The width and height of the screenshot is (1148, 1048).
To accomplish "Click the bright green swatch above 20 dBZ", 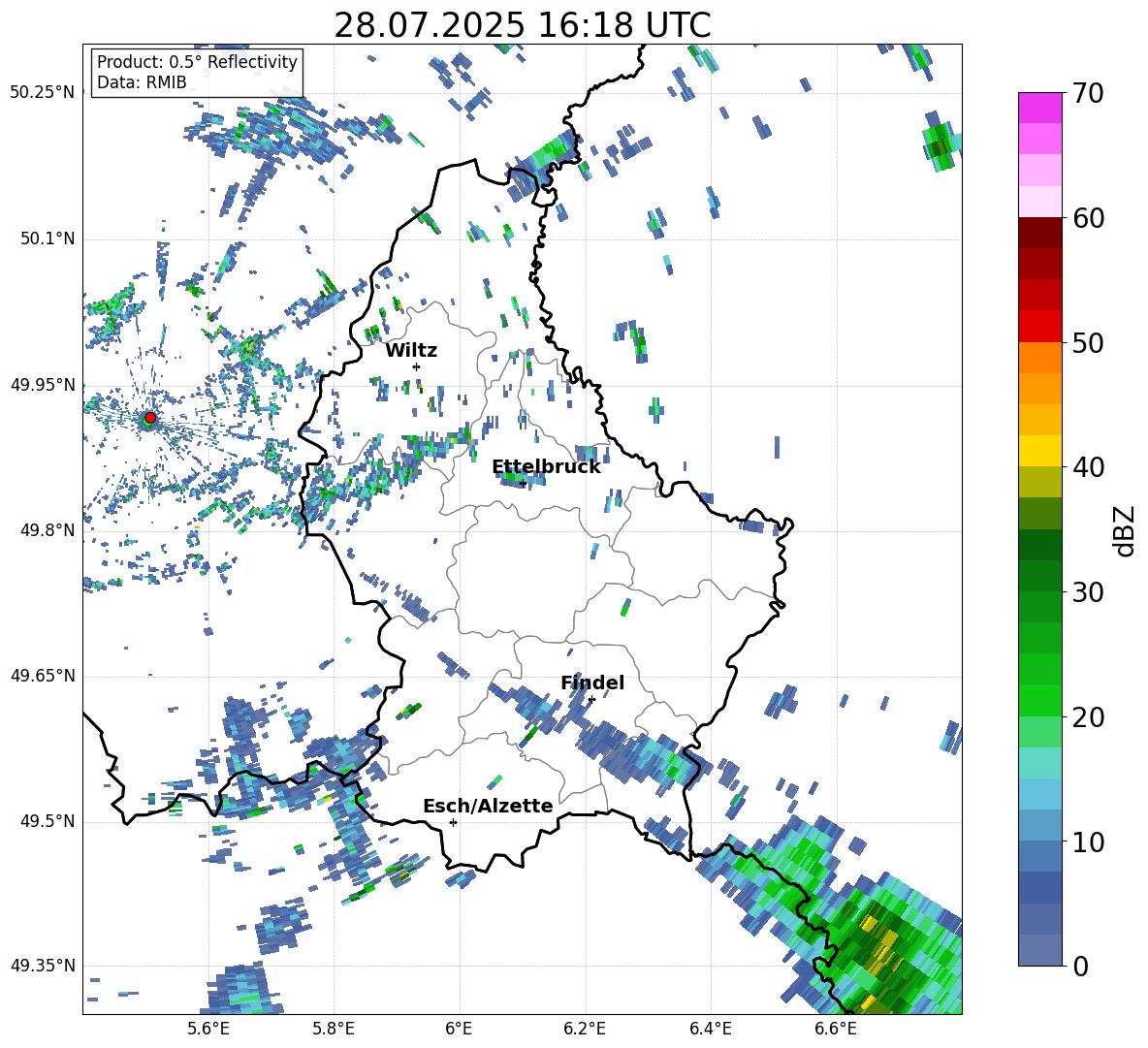I will pos(1039,700).
